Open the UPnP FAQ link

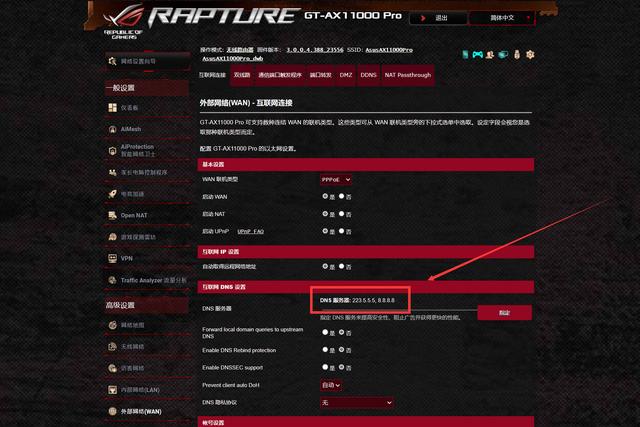(x=251, y=231)
